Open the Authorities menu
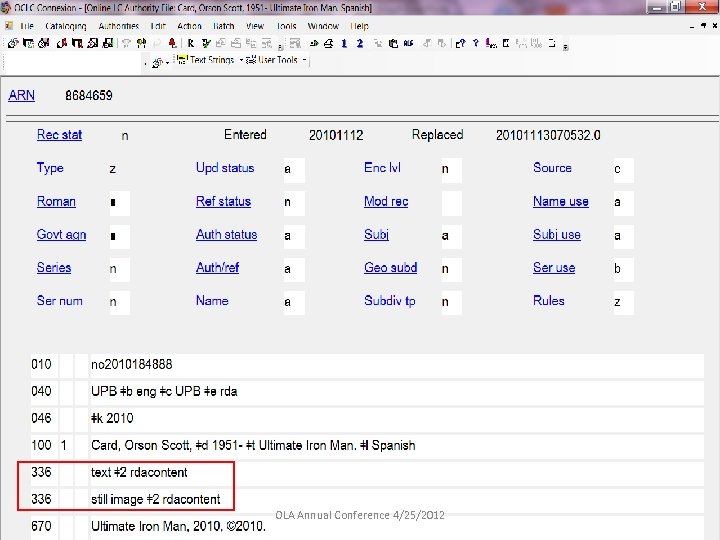 118,26
